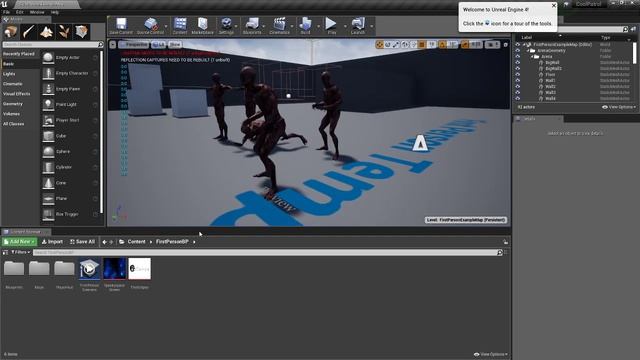Toggle visibility of Wall1 actor
This screenshot has width=640, height=360.
[518, 80]
